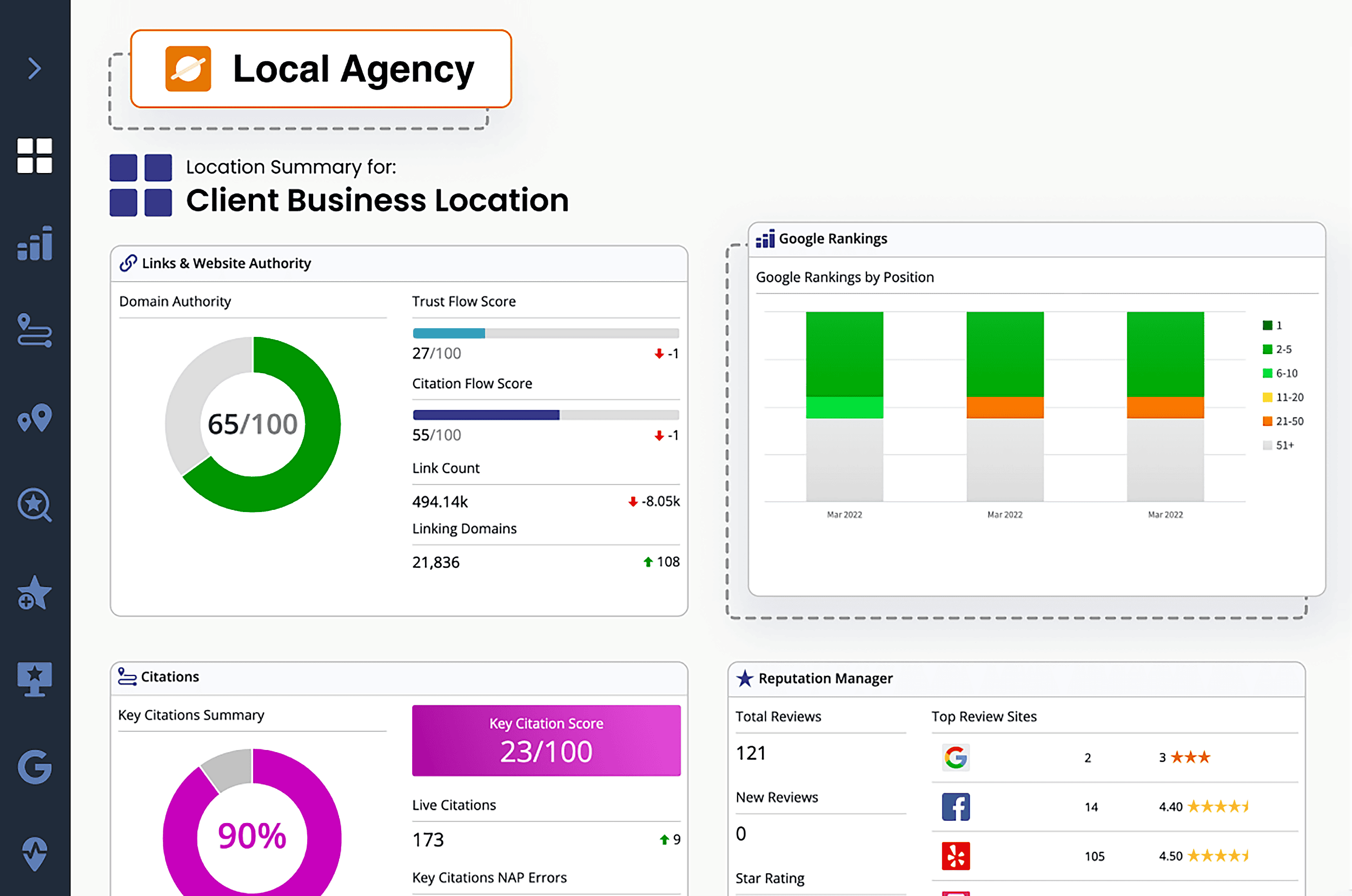Open the dashboard grid icon in the sidebar
Screen dimensions: 1352x896
(35, 156)
